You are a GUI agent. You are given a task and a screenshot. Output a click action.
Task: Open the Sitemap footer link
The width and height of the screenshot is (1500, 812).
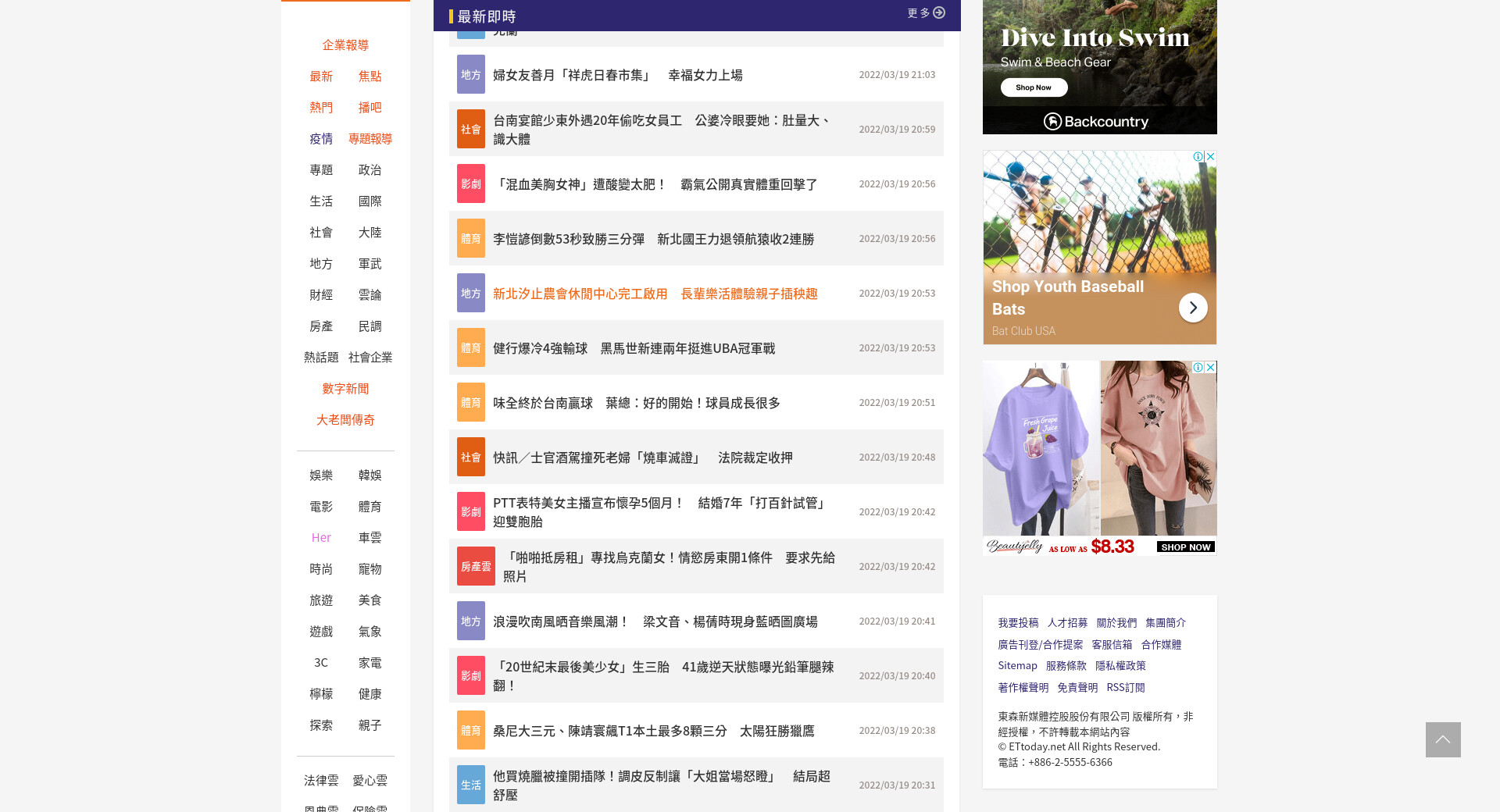(x=1017, y=666)
